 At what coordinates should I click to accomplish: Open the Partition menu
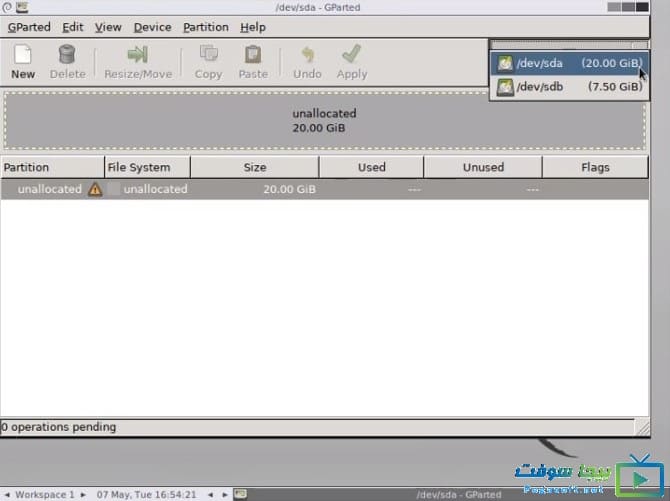[x=206, y=27]
